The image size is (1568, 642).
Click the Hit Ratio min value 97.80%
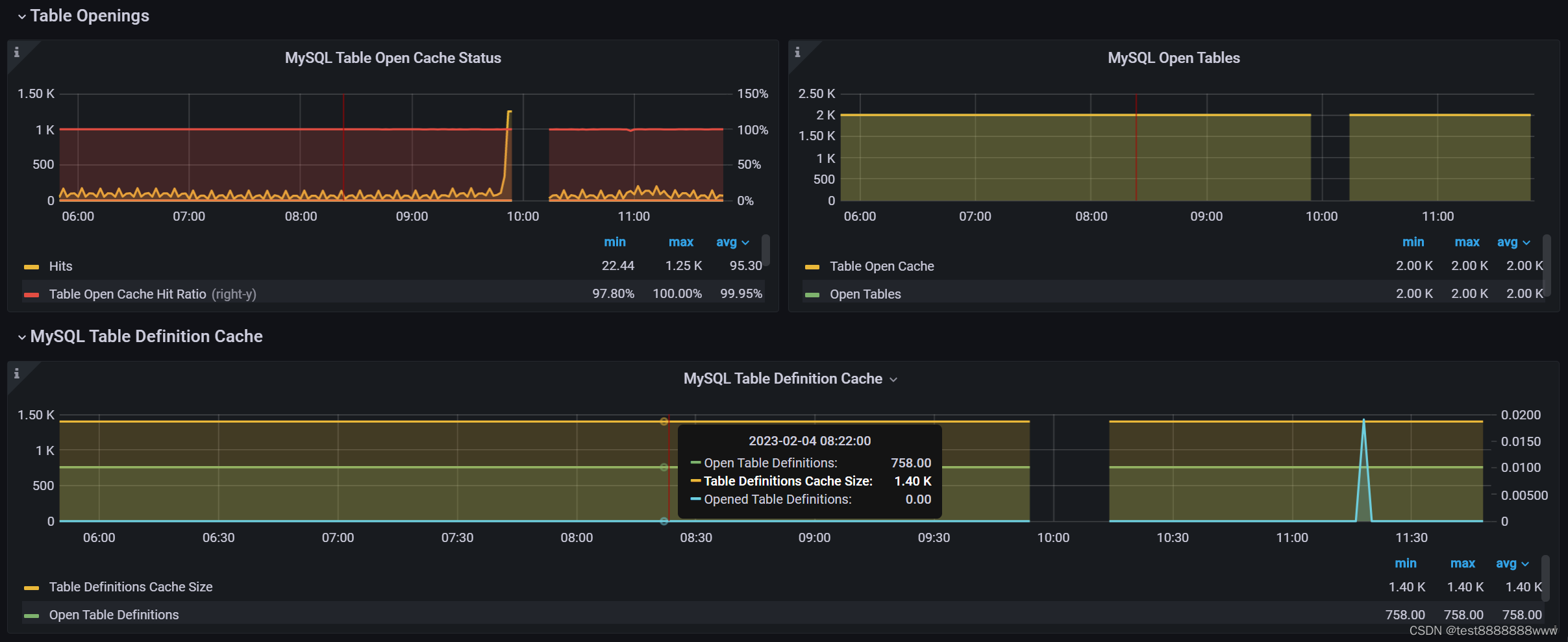(x=613, y=293)
